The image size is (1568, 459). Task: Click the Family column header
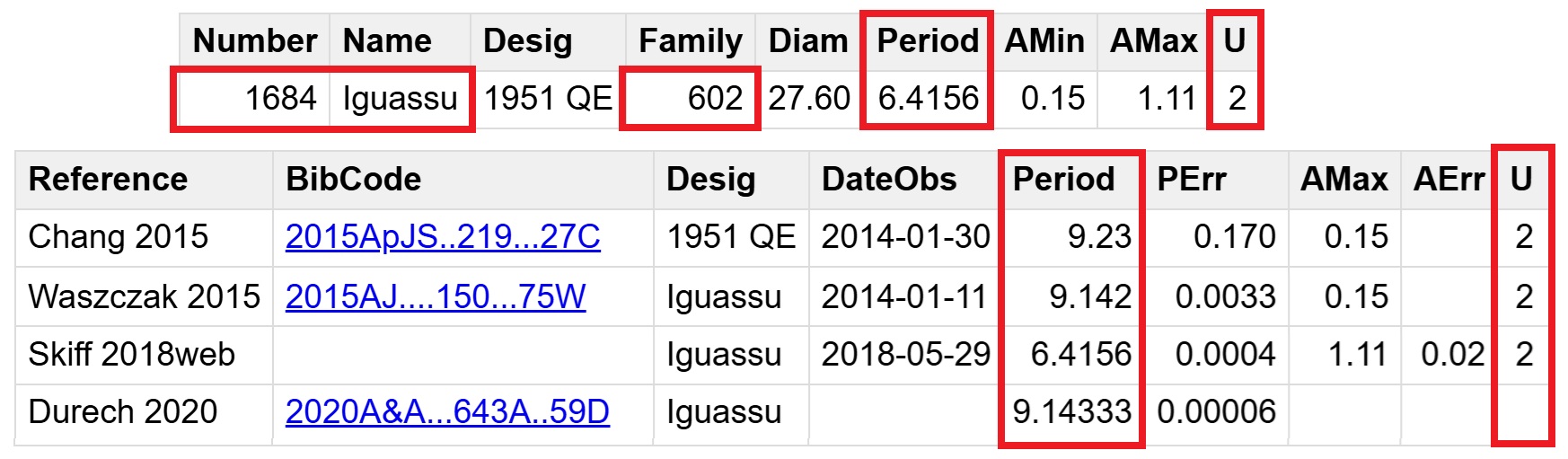click(690, 41)
